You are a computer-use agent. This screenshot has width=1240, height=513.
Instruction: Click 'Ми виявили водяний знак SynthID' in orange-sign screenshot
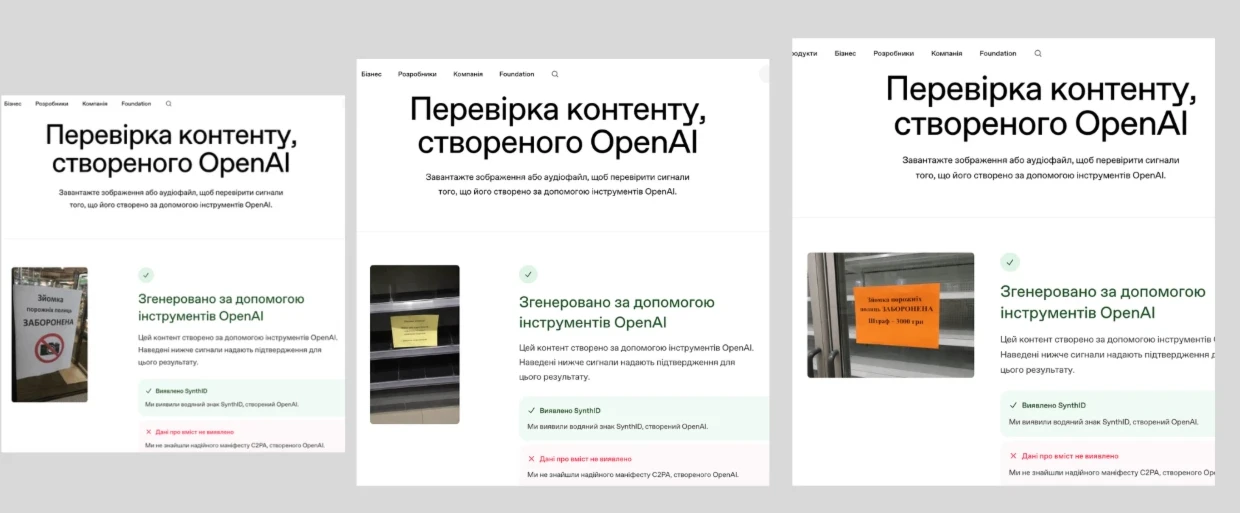tap(1071, 421)
